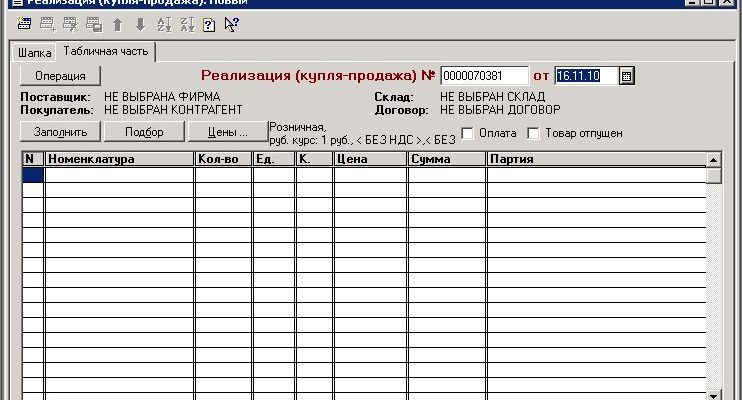Sort ascending with A-Z icon

(x=164, y=25)
